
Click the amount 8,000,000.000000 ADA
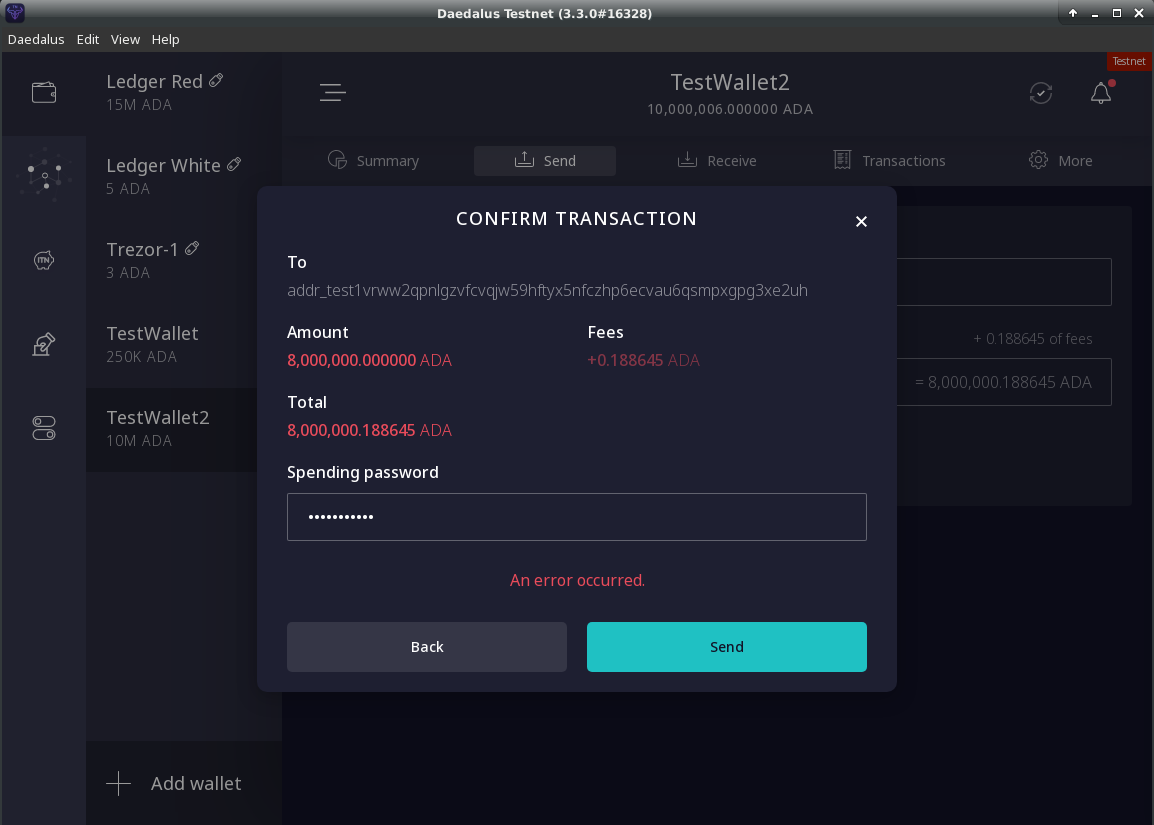coord(369,360)
